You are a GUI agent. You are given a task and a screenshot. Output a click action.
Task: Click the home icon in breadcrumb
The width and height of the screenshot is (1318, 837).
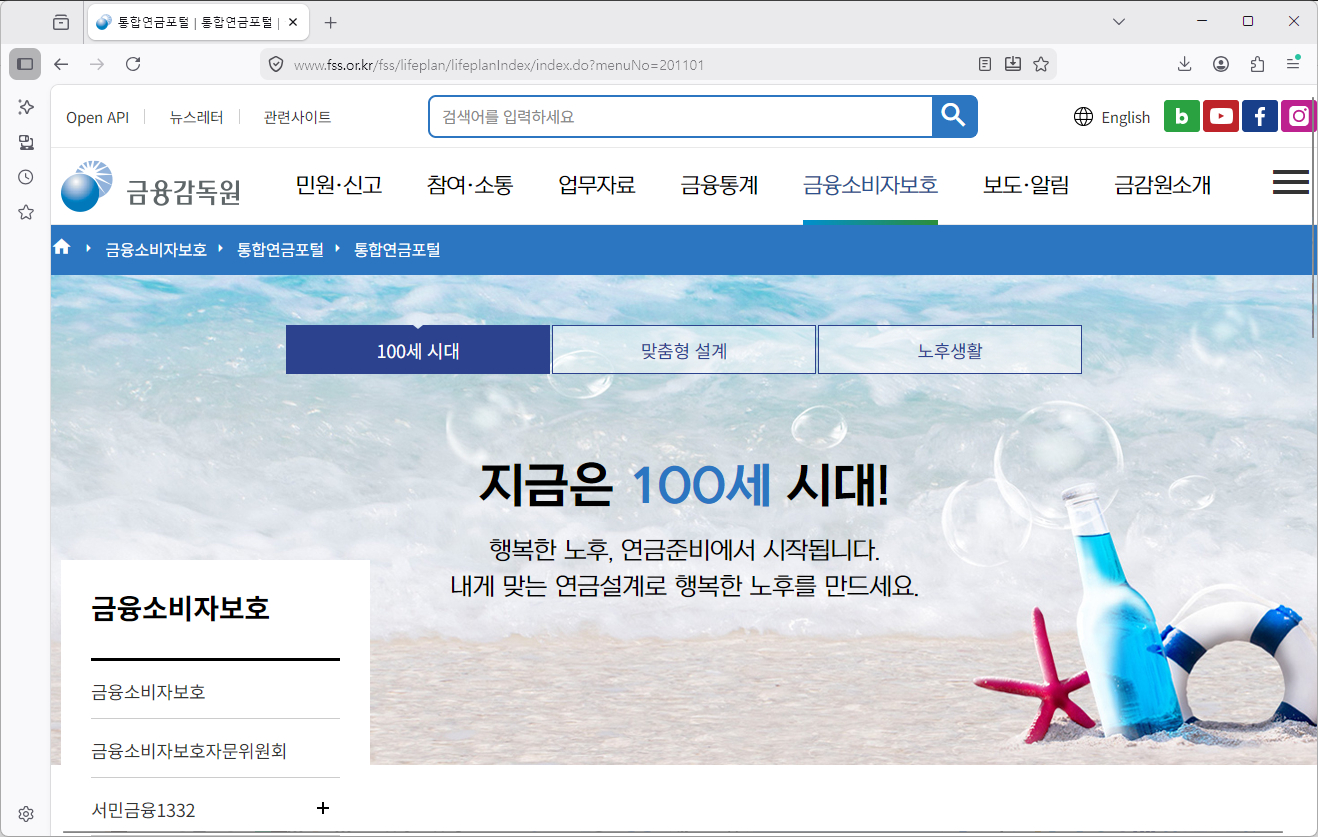coord(62,247)
